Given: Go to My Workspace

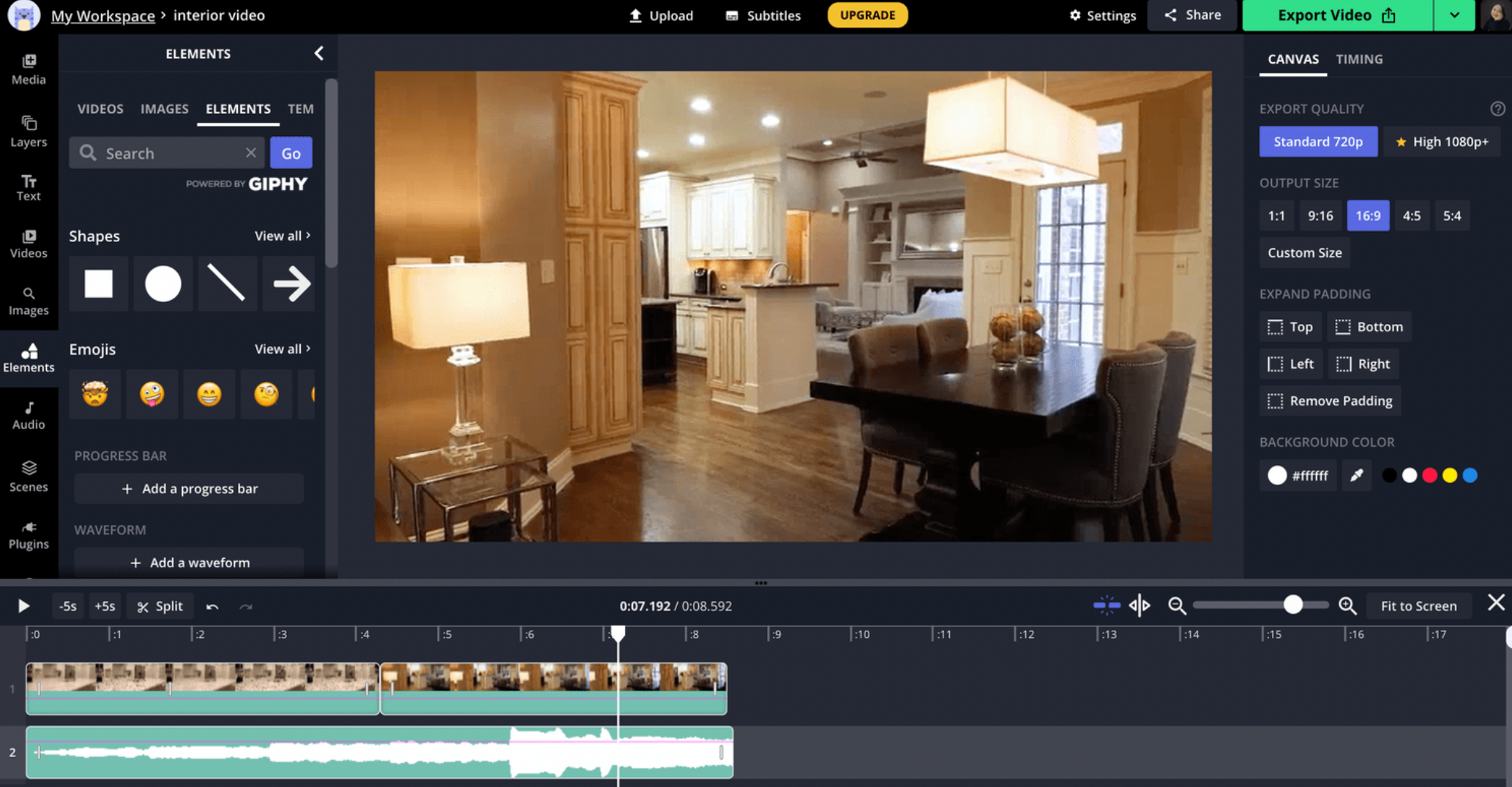Looking at the screenshot, I should [x=102, y=15].
